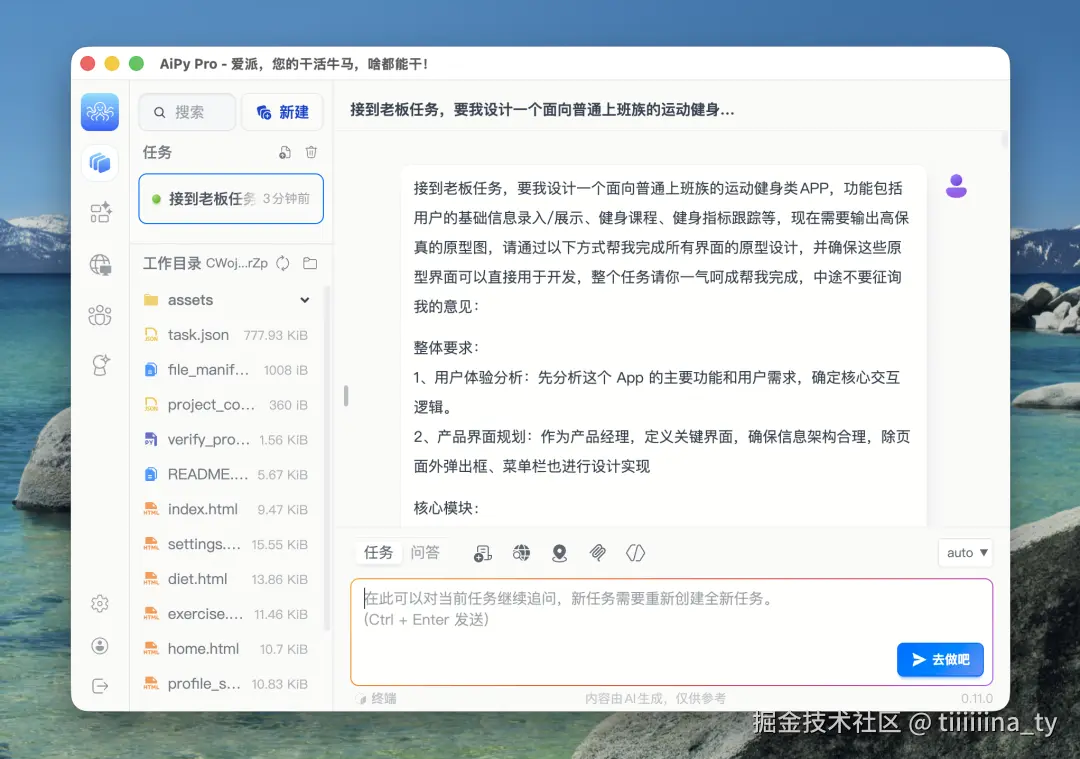Click the web search icon next to the tabs
Image resolution: width=1080 pixels, height=759 pixels.
pos(521,552)
